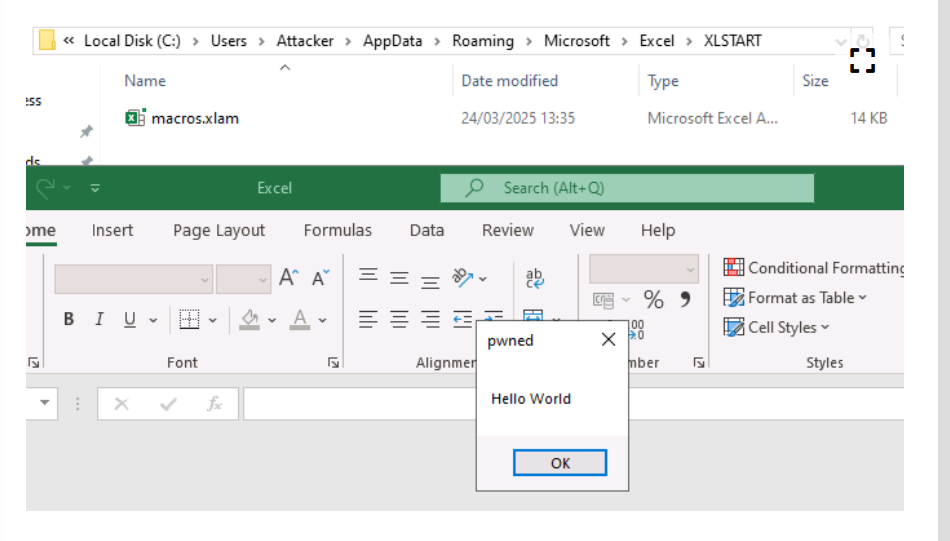Jump to Local Disk (C:) breadcrumb
Viewport: 950px width, 541px height.
pyautogui.click(x=132, y=41)
